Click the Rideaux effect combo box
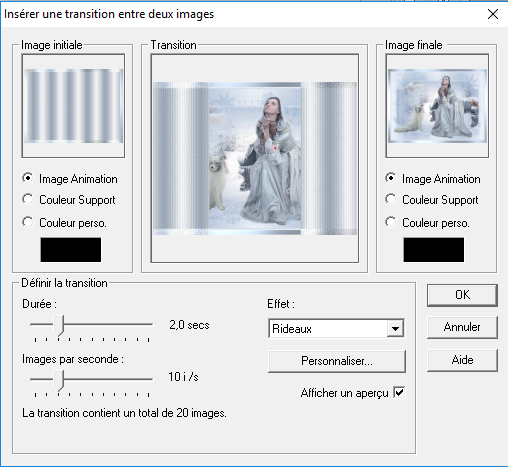 pos(336,329)
